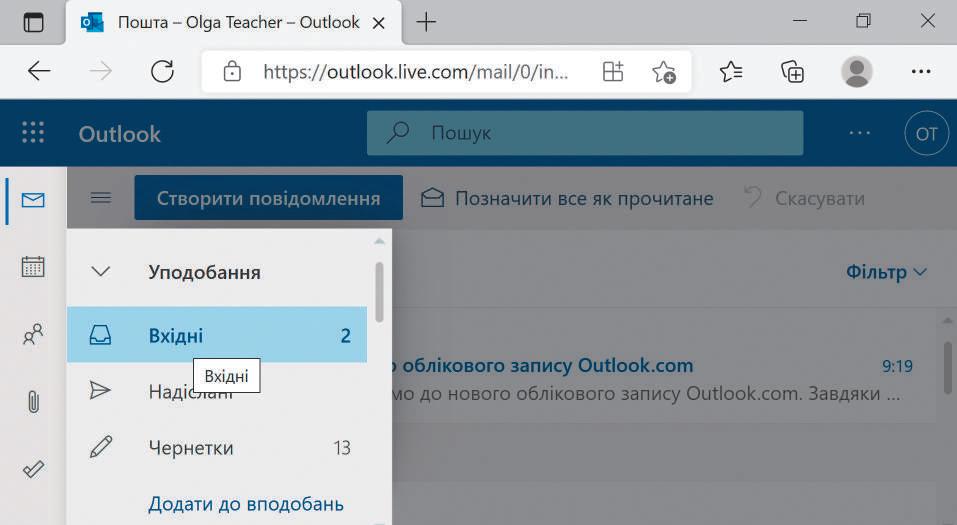
Task: Open the Outlook app launcher grid
Action: click(33, 132)
